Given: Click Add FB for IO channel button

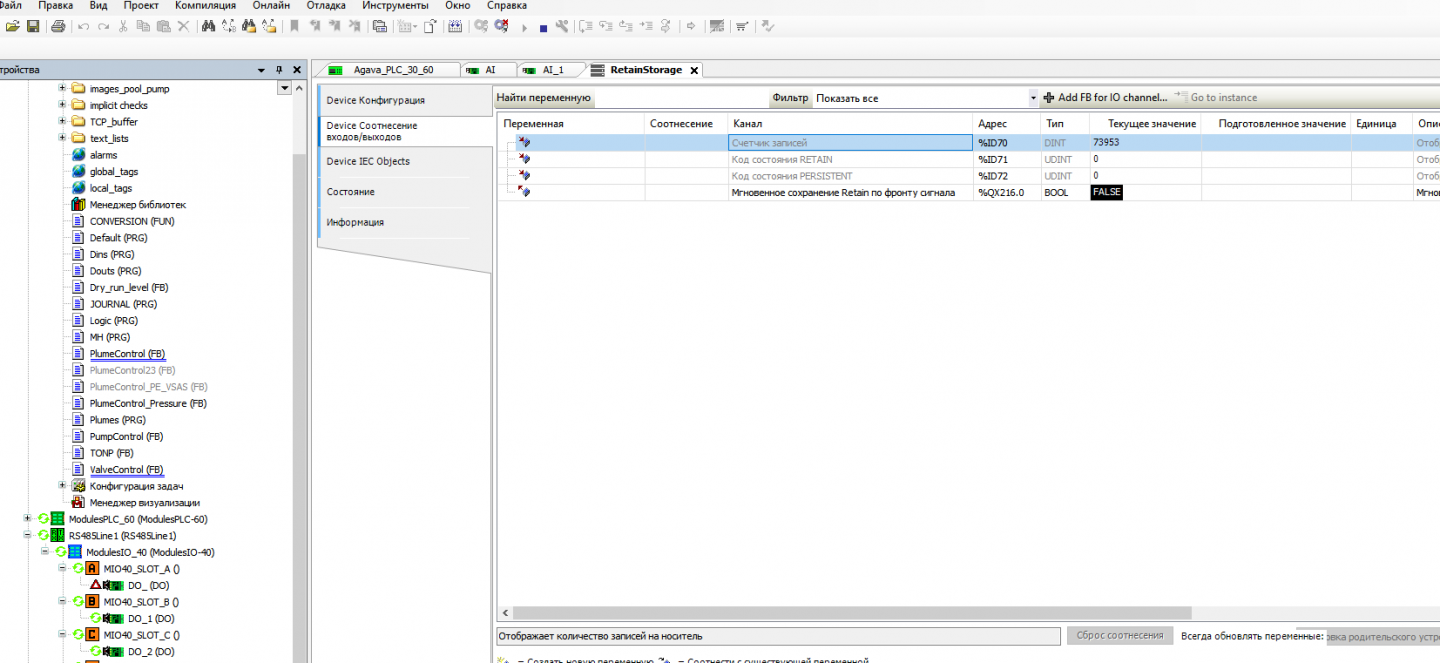Looking at the screenshot, I should click(x=1105, y=98).
